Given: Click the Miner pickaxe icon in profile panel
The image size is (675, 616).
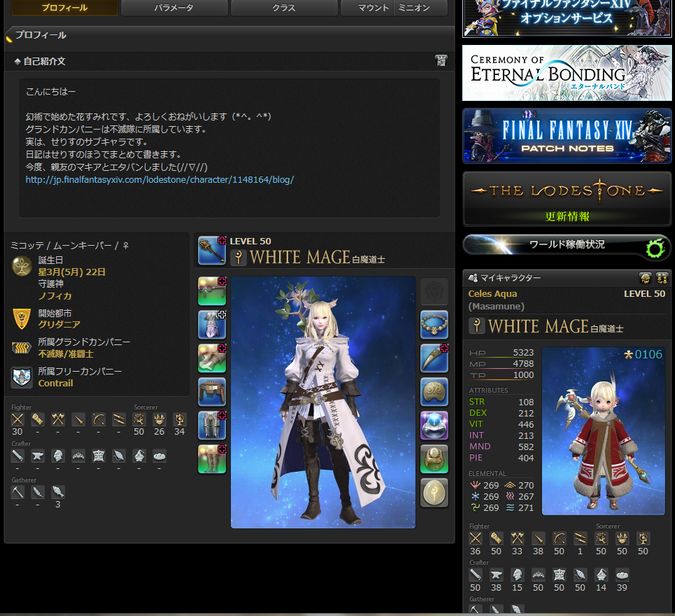Looking at the screenshot, I should 17,492.
